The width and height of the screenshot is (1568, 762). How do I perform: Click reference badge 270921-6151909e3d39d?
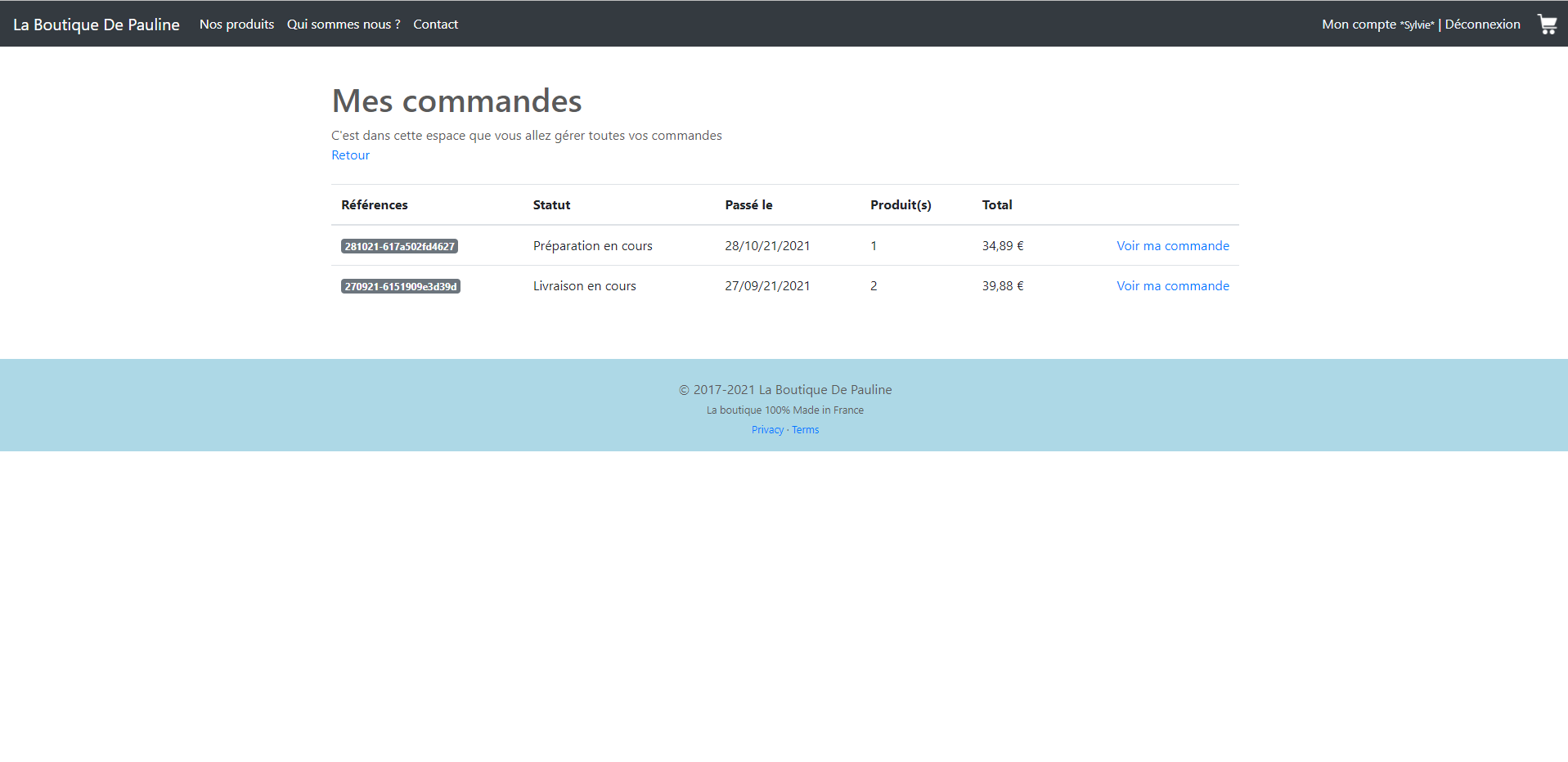point(400,285)
